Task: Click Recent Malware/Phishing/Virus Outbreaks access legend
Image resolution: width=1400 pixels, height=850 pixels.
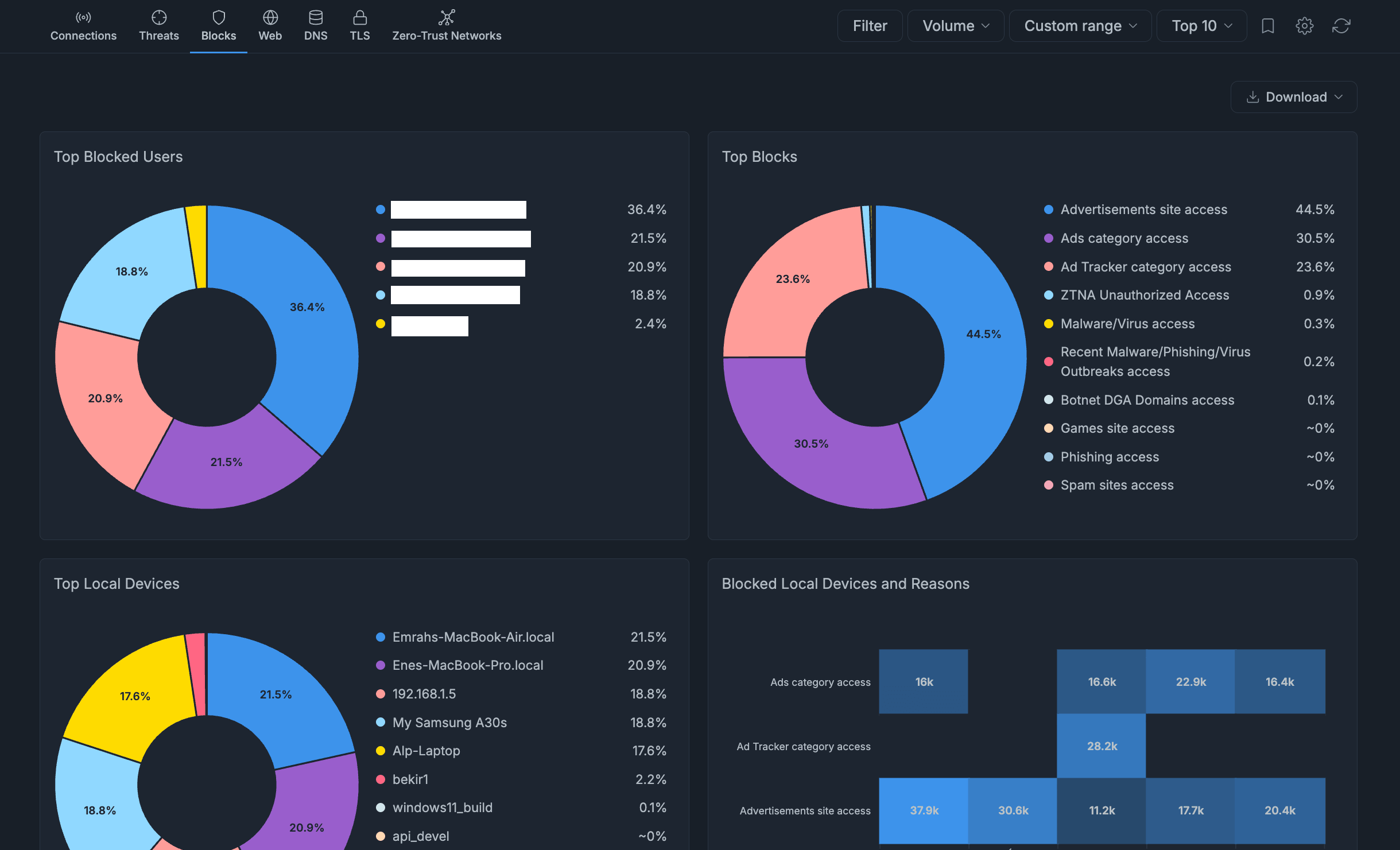Action: click(1155, 362)
